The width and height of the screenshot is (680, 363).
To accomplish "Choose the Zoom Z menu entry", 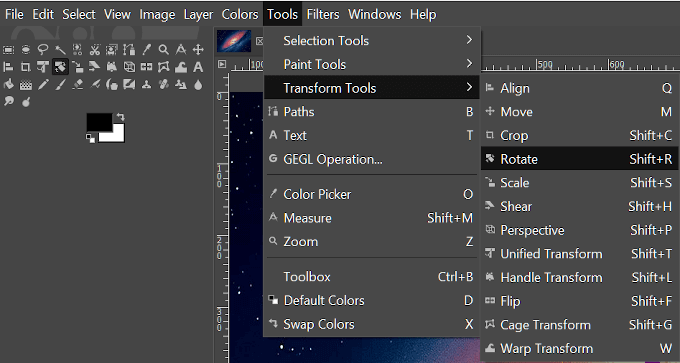I will pyautogui.click(x=372, y=241).
